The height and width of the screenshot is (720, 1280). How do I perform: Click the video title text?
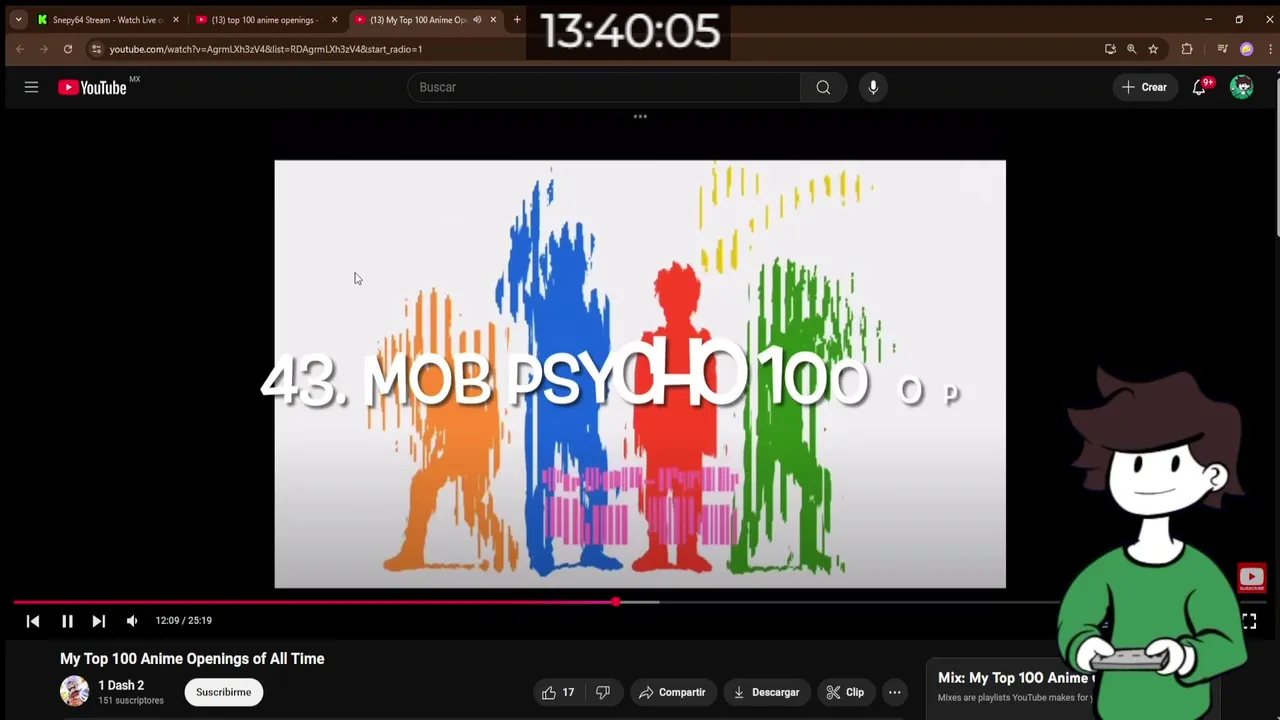tap(192, 659)
